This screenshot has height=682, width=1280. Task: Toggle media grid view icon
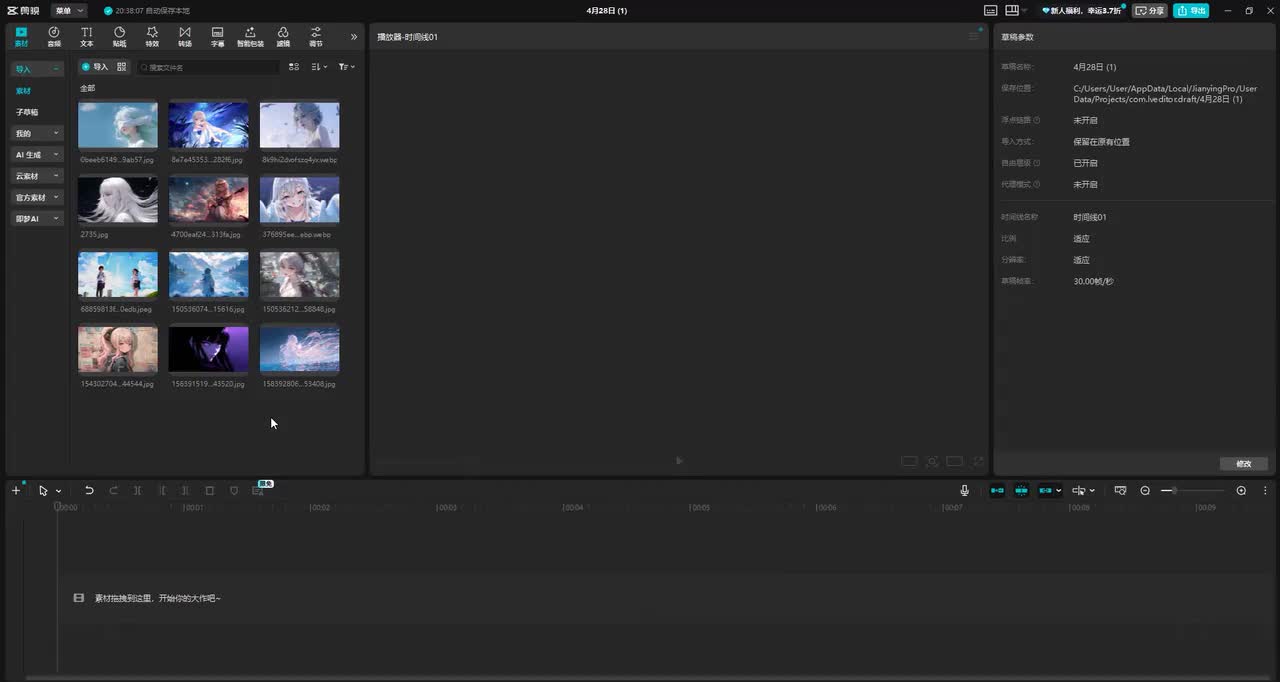(x=294, y=67)
